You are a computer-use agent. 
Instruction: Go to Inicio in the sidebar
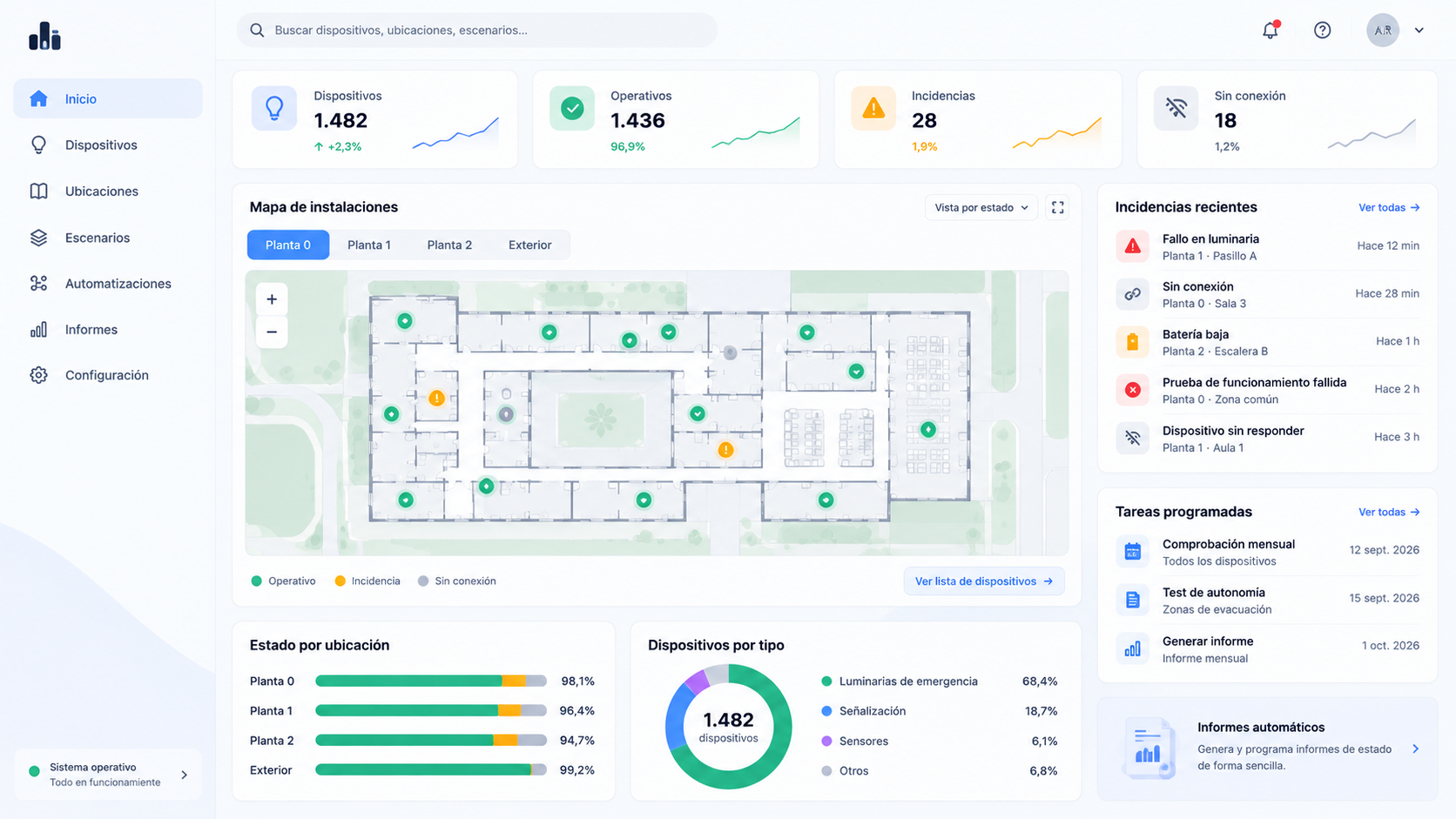coord(108,98)
